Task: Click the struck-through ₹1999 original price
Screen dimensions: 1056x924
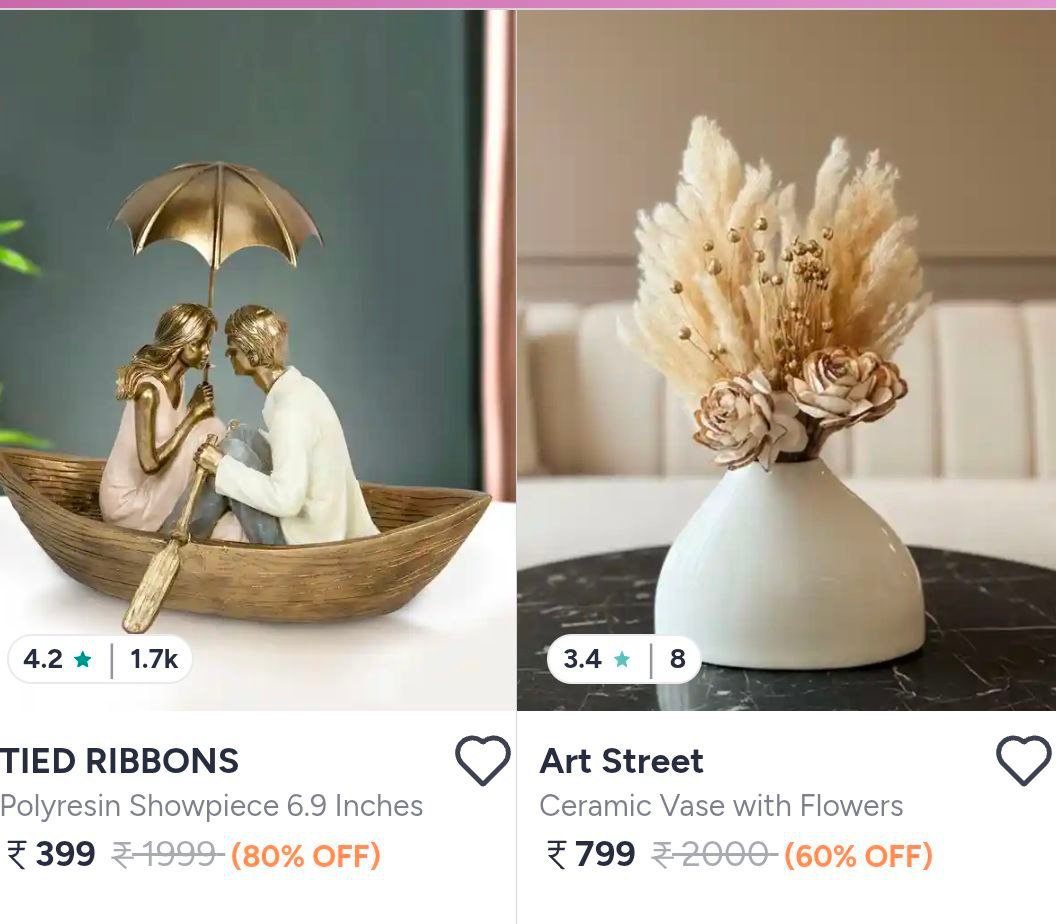Action: pyautogui.click(x=167, y=855)
